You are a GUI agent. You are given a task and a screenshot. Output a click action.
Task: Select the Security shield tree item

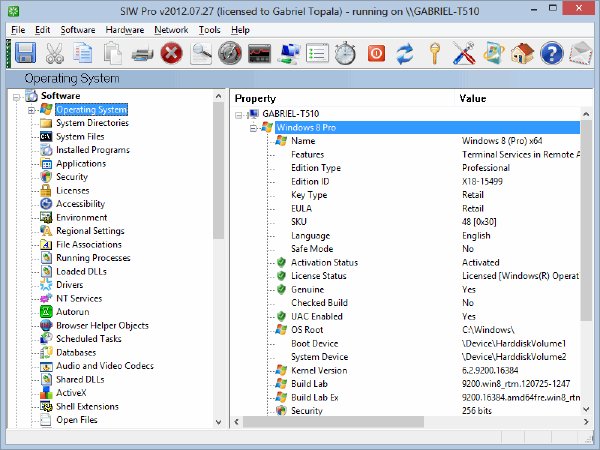(72, 177)
